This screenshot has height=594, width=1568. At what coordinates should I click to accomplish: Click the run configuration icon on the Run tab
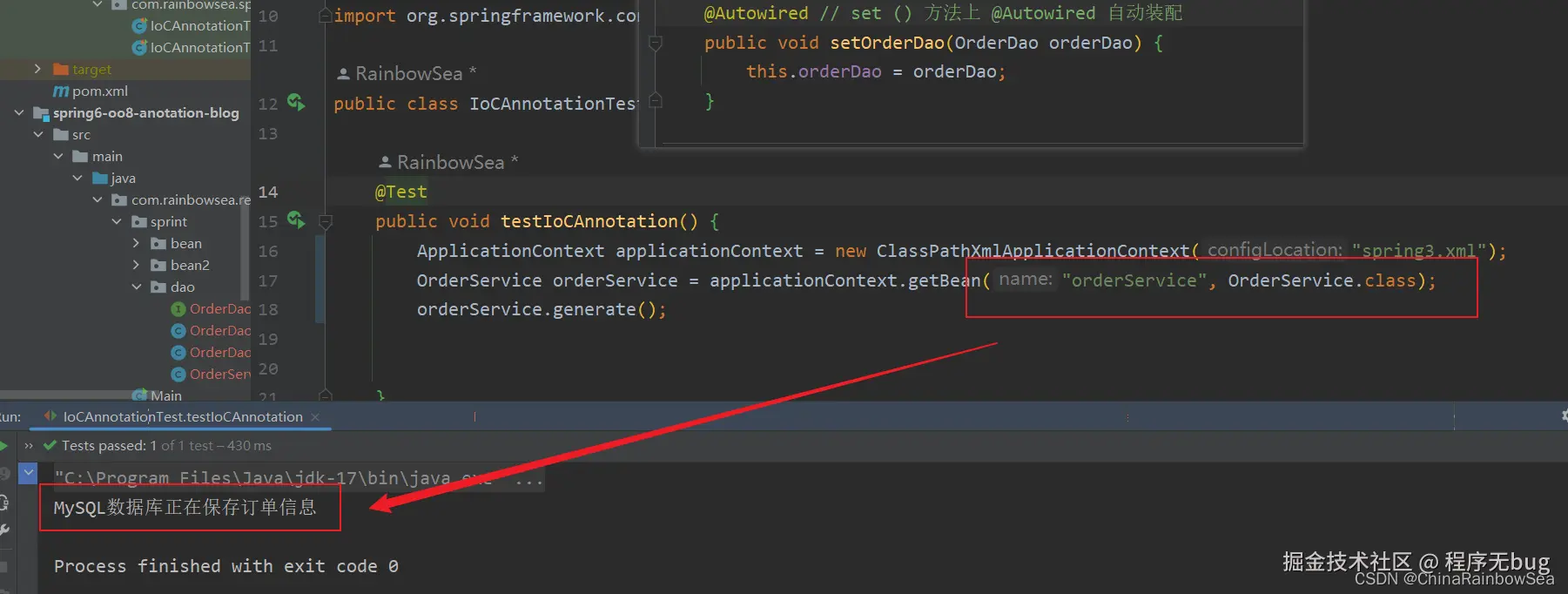(x=50, y=416)
